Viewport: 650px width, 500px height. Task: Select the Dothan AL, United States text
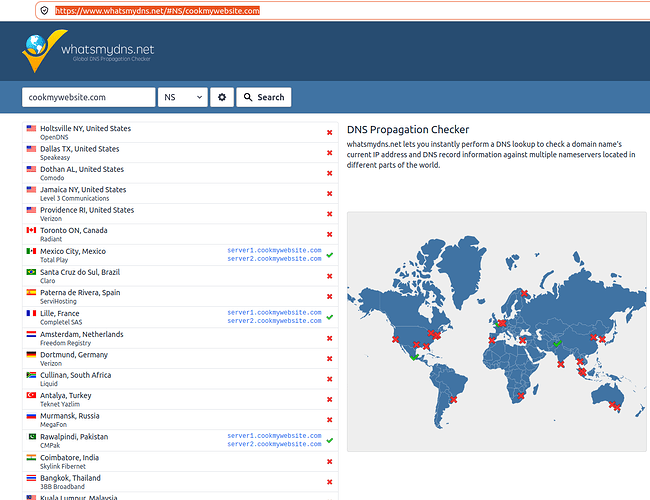(82, 169)
